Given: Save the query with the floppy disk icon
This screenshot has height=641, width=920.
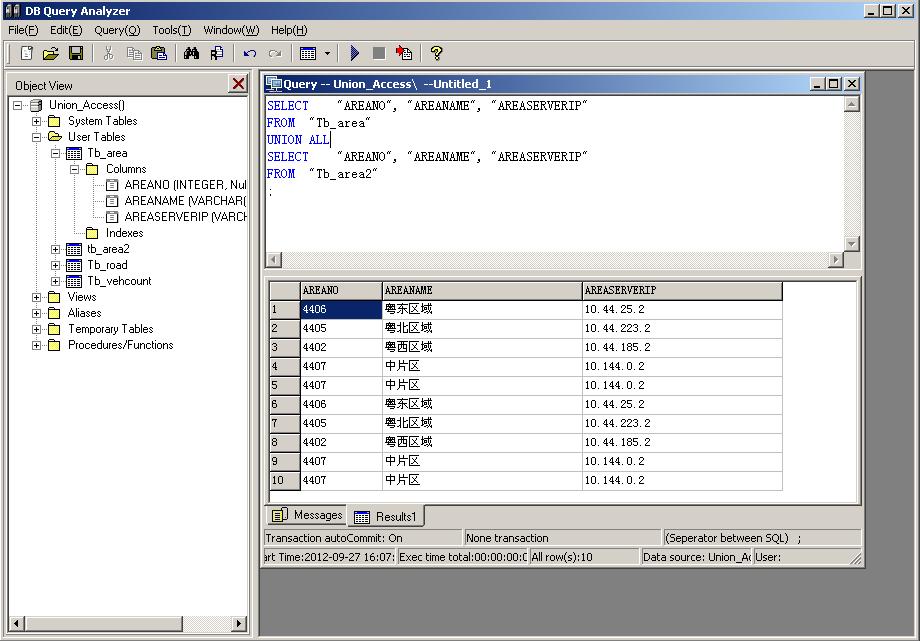Looking at the screenshot, I should (x=76, y=53).
